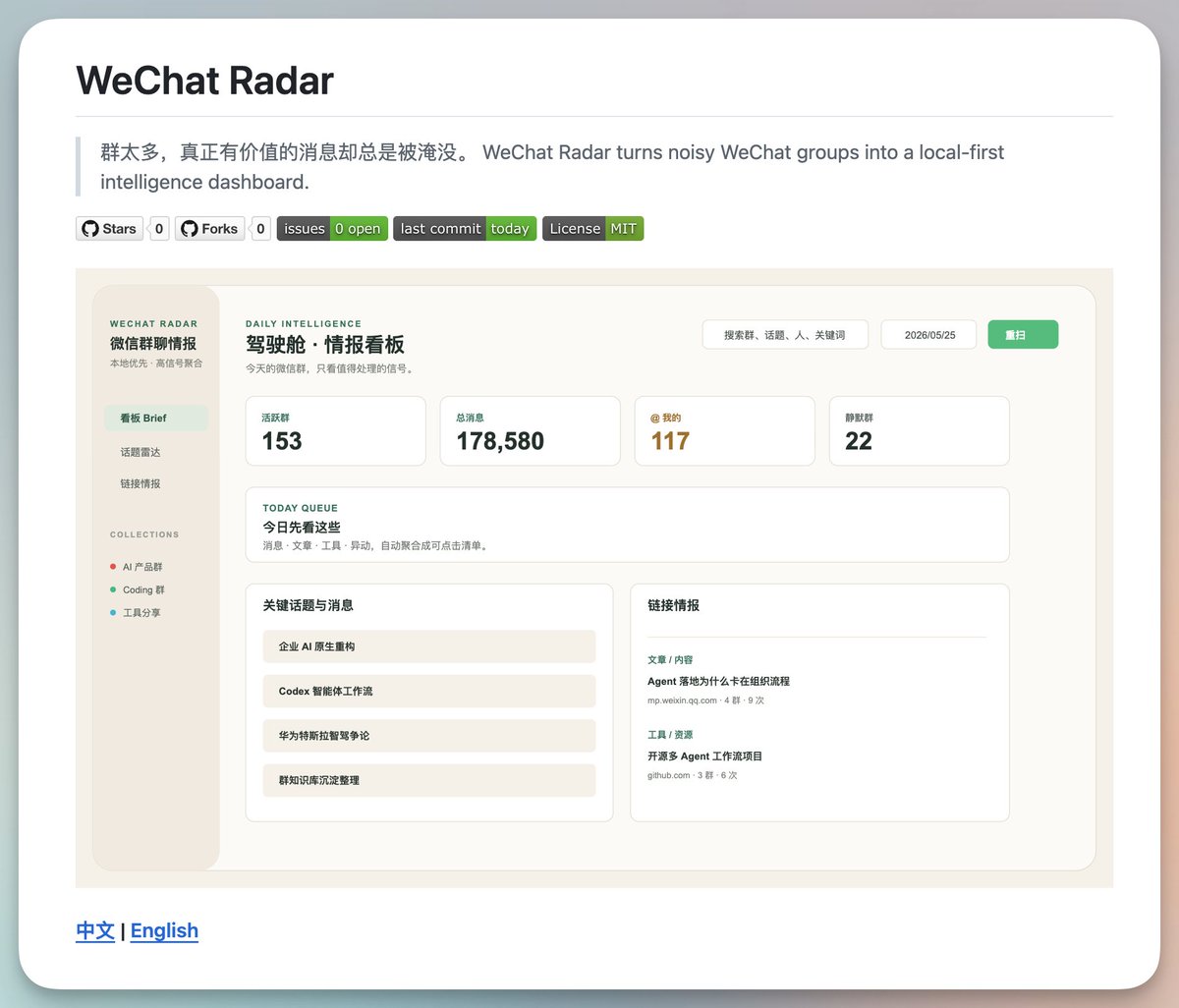
Task: Select the 链接情报 sidebar item
Action: (140, 483)
